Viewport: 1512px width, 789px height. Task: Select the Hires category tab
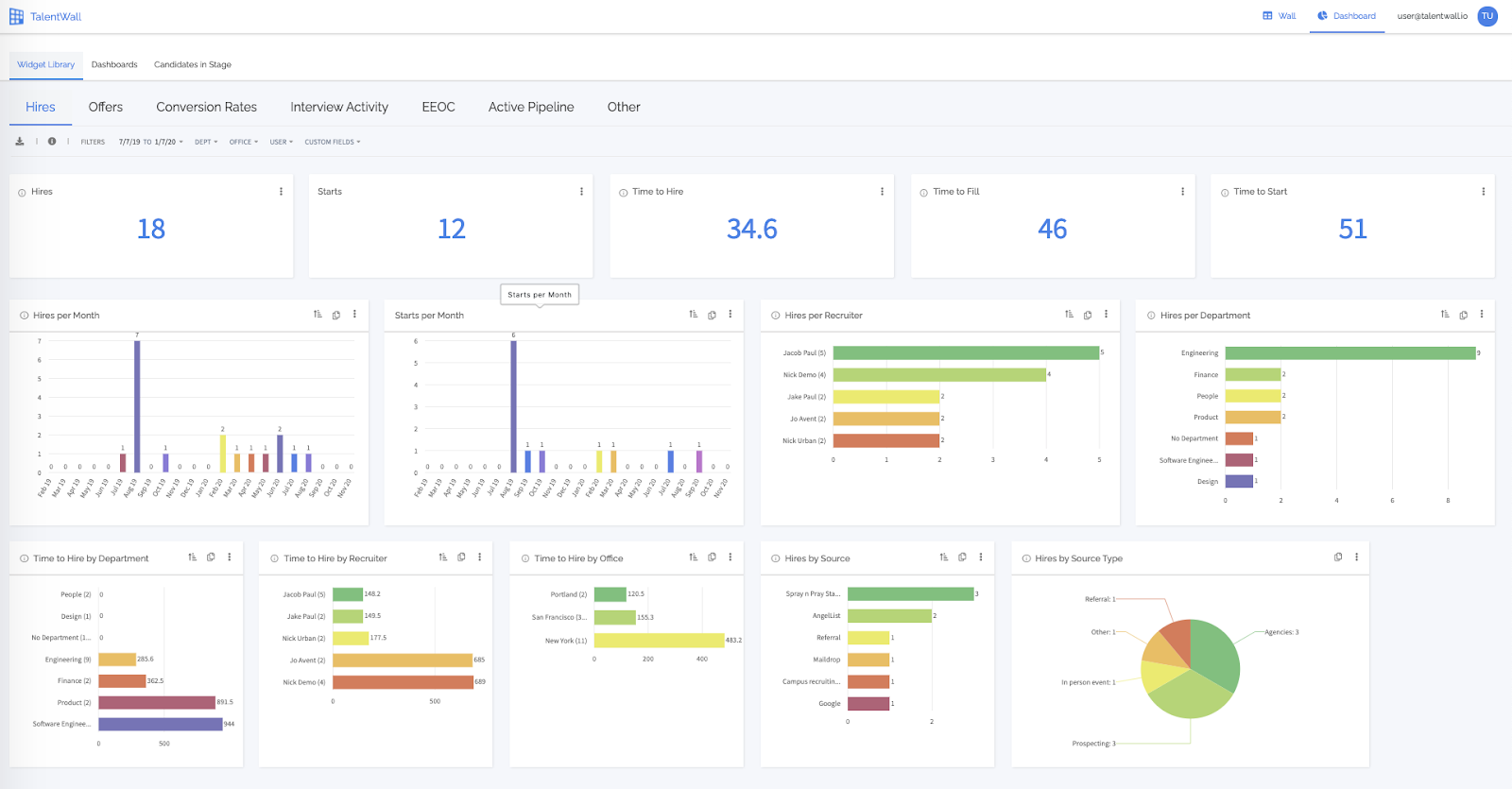point(41,107)
